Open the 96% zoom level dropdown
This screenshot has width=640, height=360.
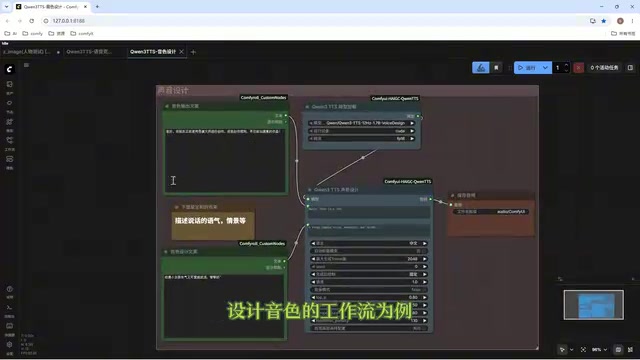tap(599, 349)
